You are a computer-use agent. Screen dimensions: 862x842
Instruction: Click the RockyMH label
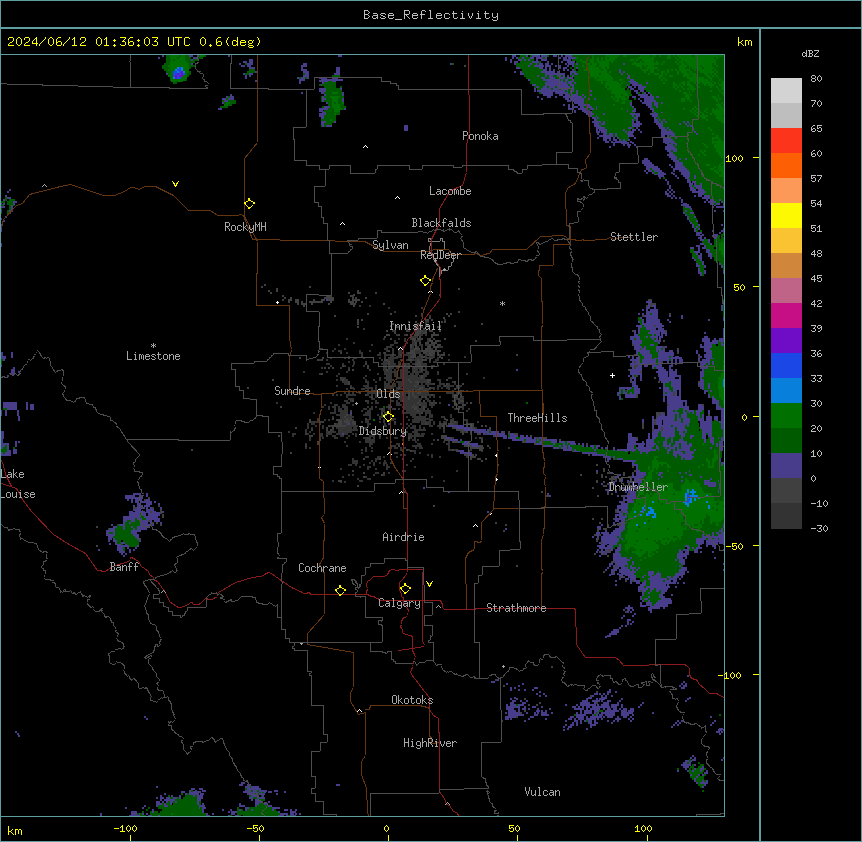click(x=245, y=227)
